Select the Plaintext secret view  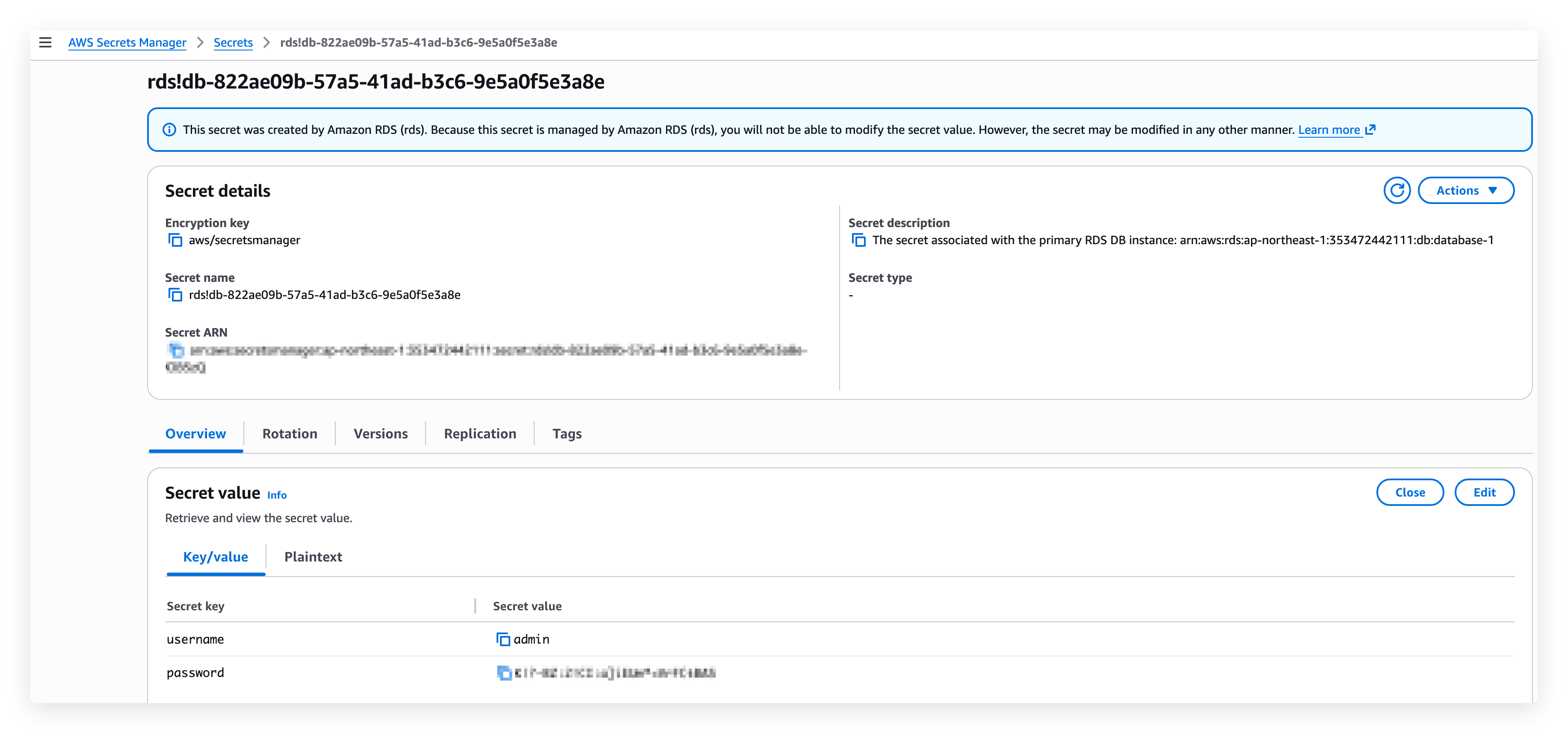pyautogui.click(x=314, y=556)
